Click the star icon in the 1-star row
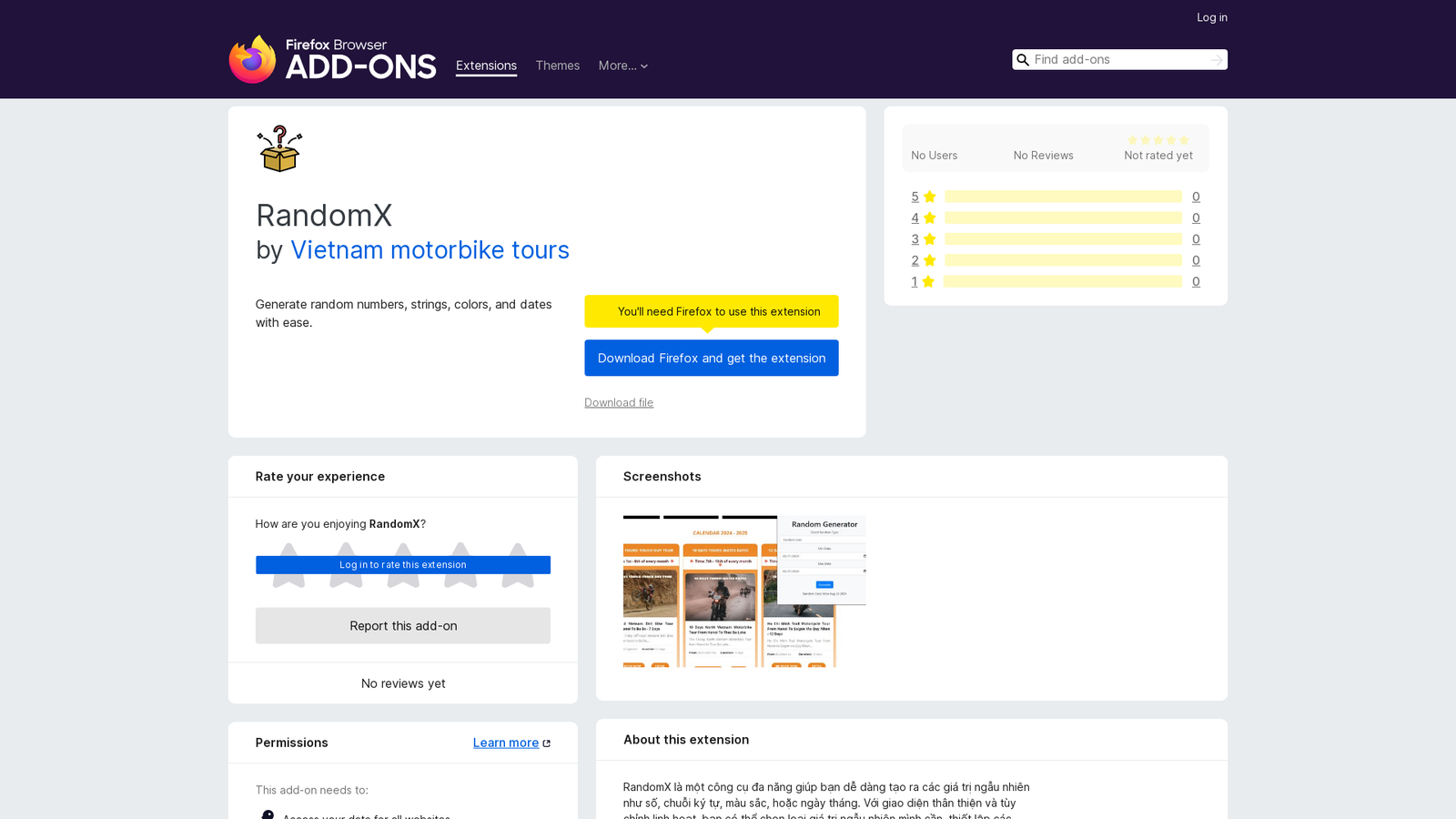The width and height of the screenshot is (1456, 819). coord(928,282)
